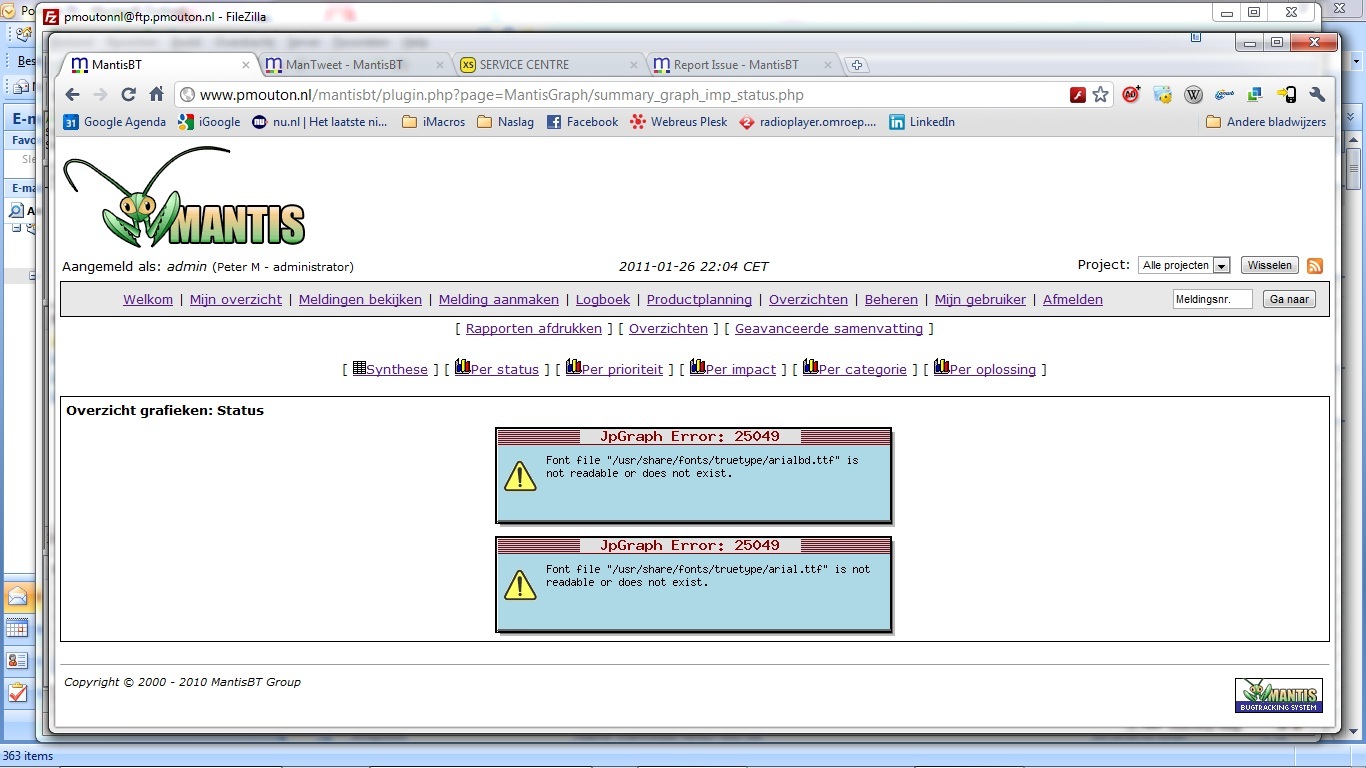Viewport: 1366px width, 768px height.
Task: Expand the Naslag bookmarks folder
Action: pos(505,122)
